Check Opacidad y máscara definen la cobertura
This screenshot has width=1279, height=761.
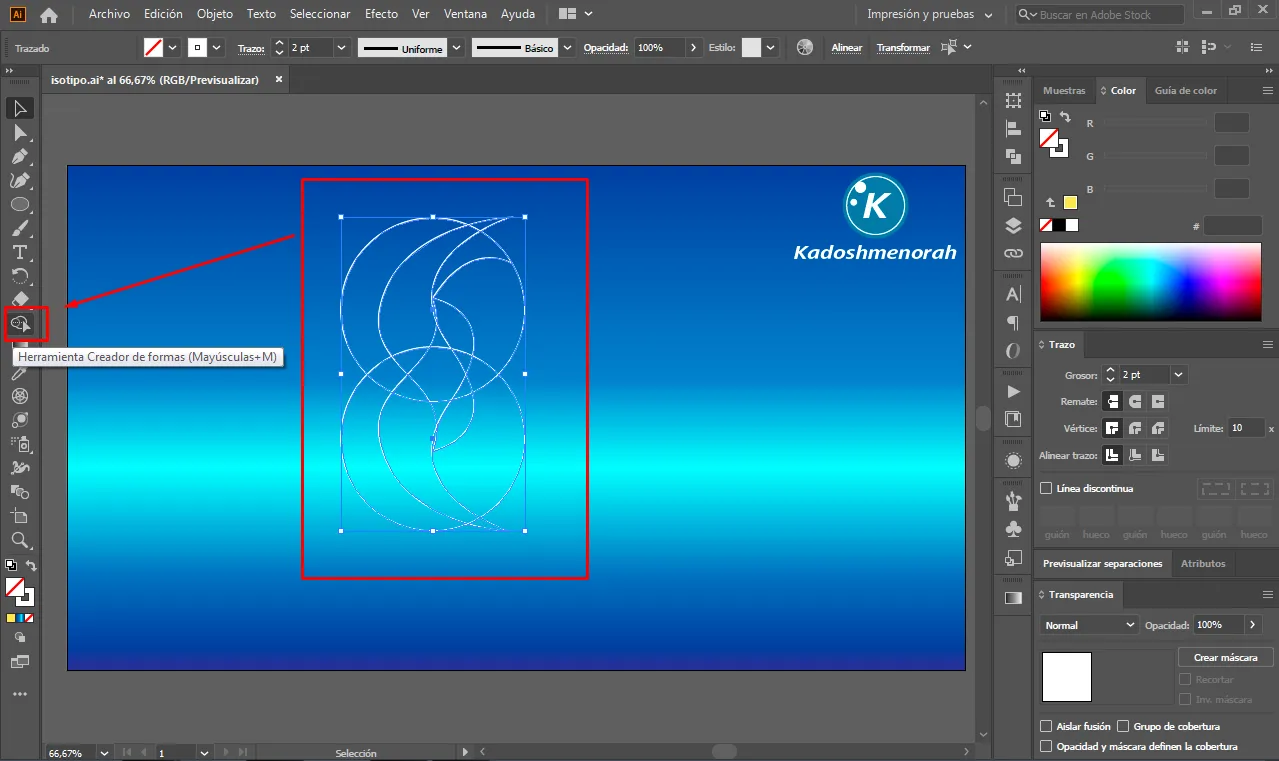(x=1046, y=746)
